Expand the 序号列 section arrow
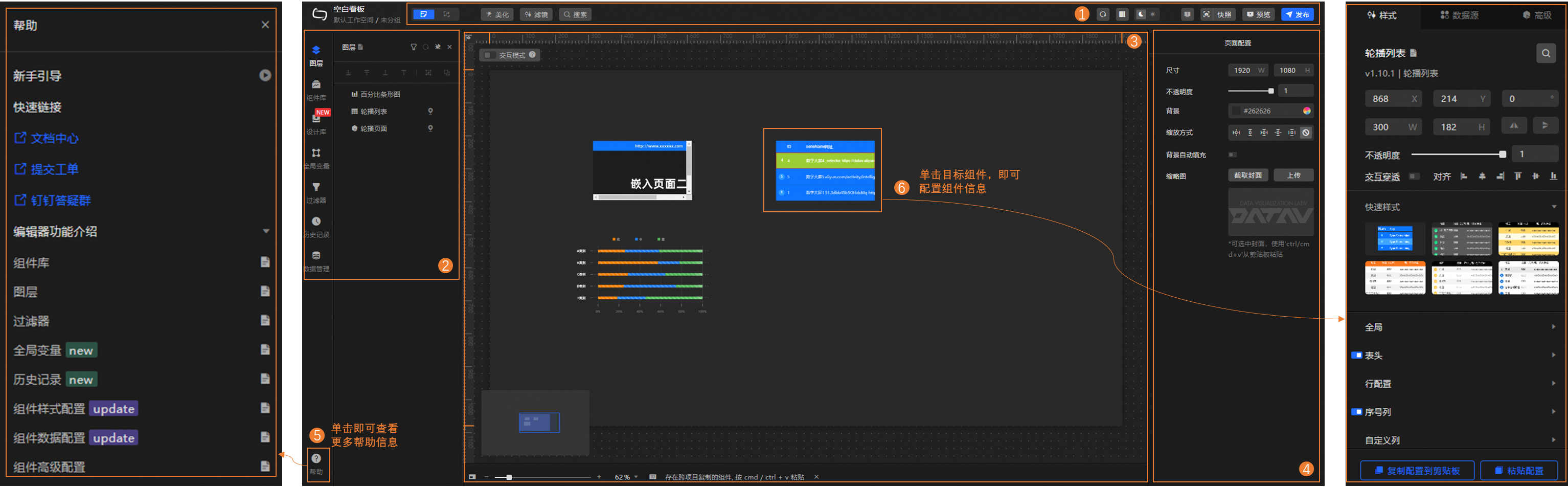Image resolution: width=1568 pixels, height=487 pixels. point(1553,411)
